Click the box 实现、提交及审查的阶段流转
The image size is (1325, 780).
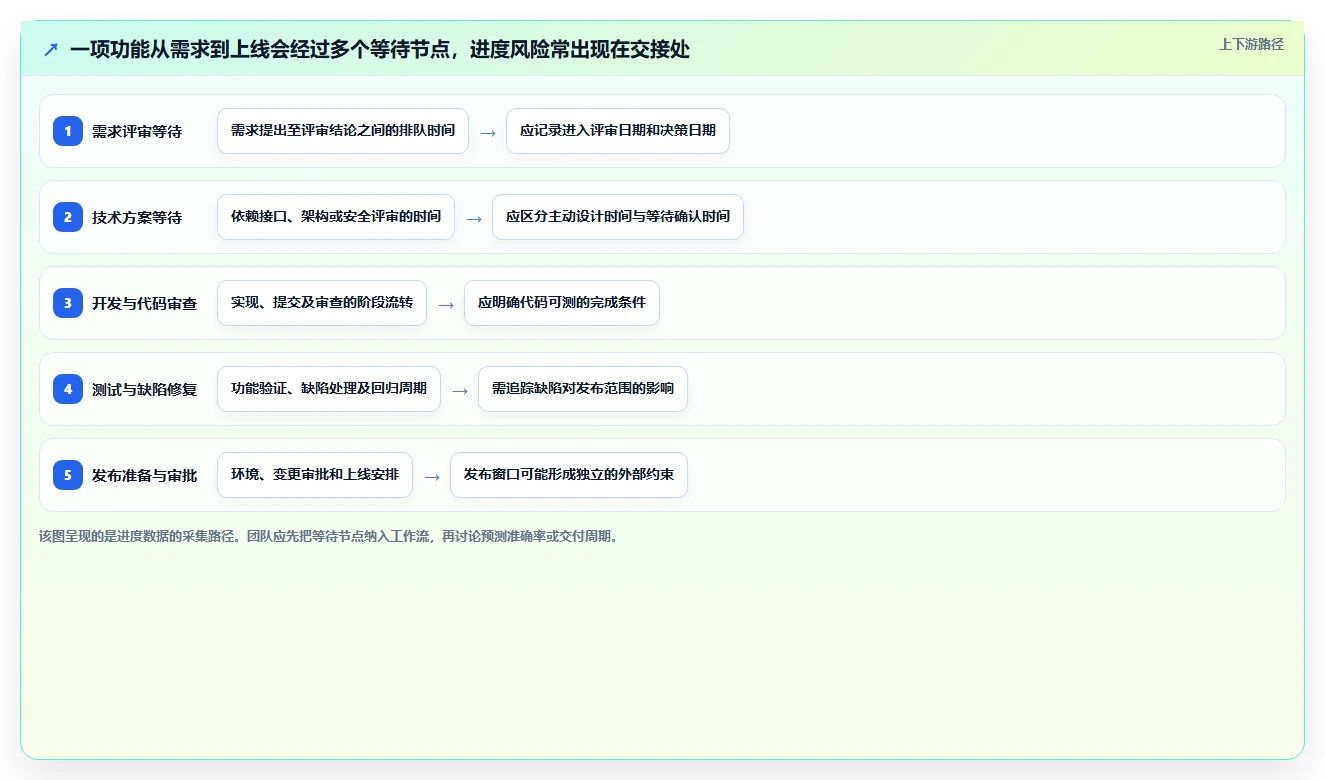point(322,303)
